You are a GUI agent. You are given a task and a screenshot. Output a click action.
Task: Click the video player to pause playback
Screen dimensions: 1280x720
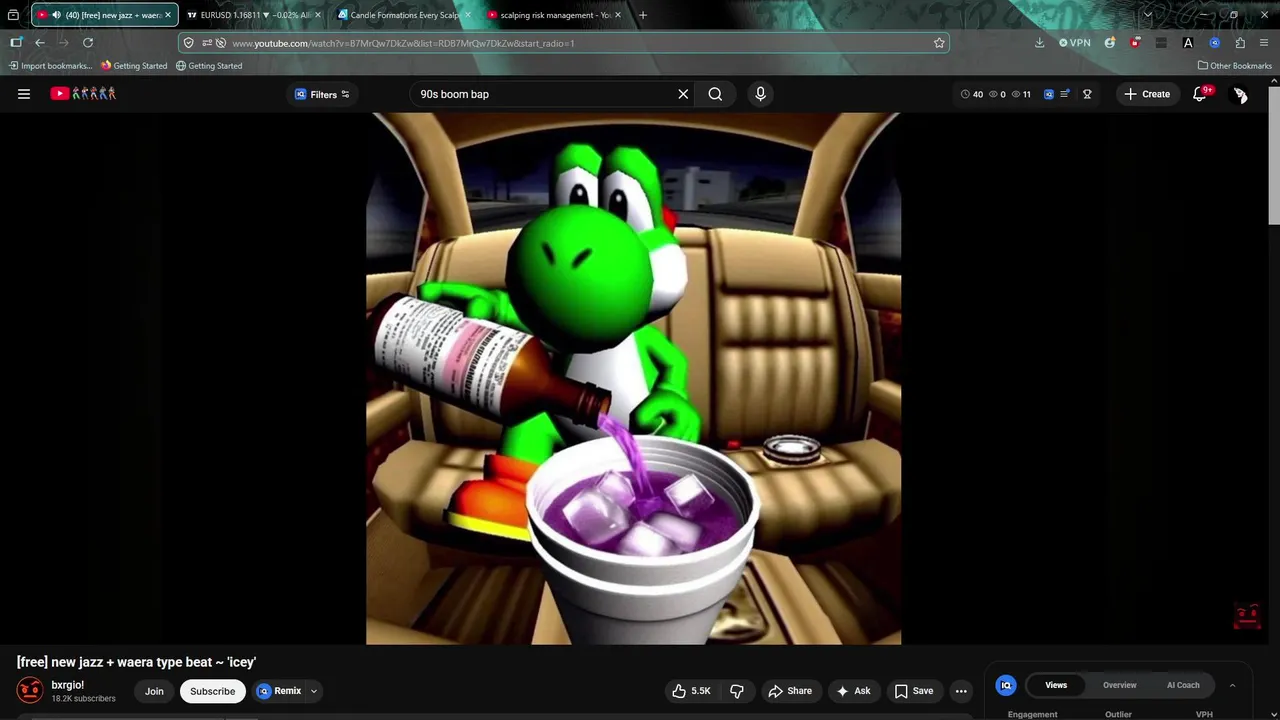[x=633, y=378]
